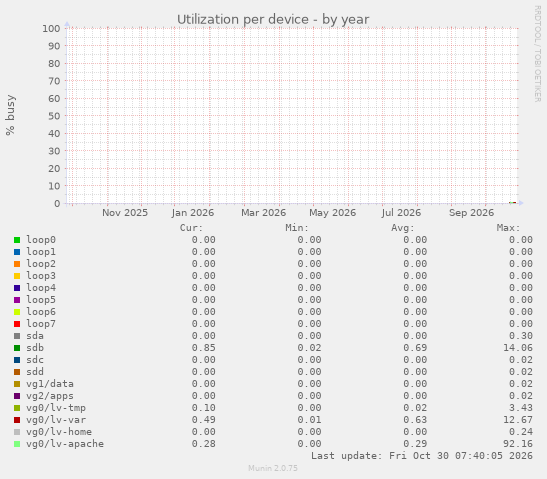
Task: Click the loop7 red color swatch
Action: click(17, 324)
